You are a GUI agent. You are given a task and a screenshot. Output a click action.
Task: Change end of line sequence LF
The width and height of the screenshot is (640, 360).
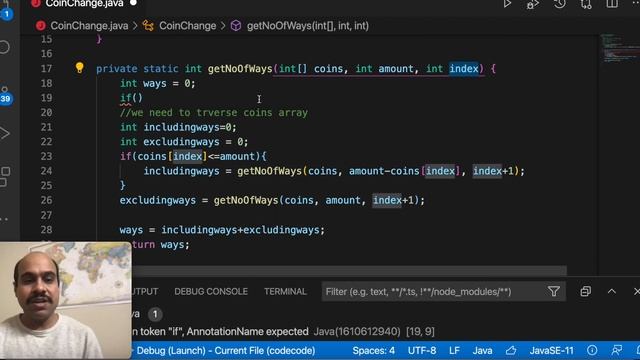click(x=454, y=351)
